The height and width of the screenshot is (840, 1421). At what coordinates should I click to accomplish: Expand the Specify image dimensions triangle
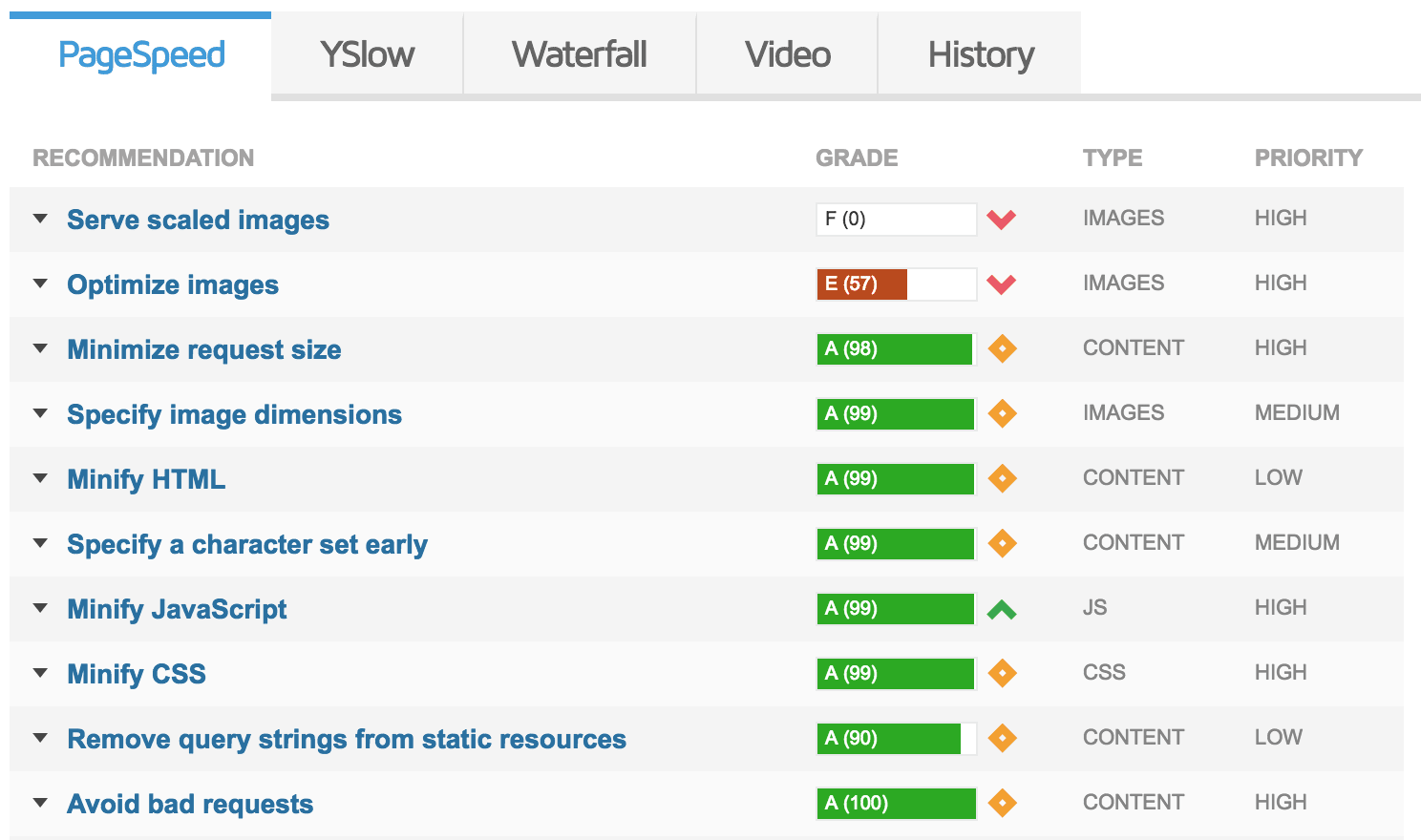(40, 413)
